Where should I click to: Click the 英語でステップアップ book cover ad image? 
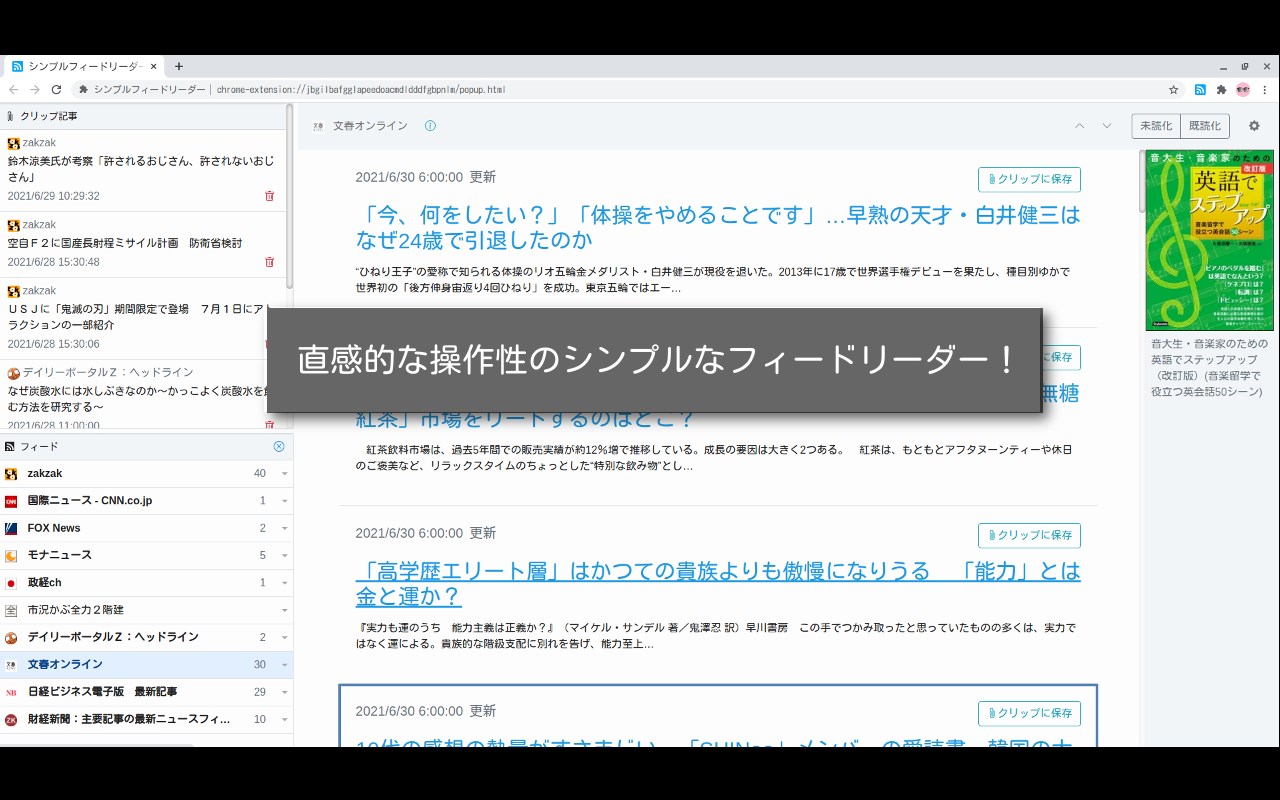pos(1210,240)
